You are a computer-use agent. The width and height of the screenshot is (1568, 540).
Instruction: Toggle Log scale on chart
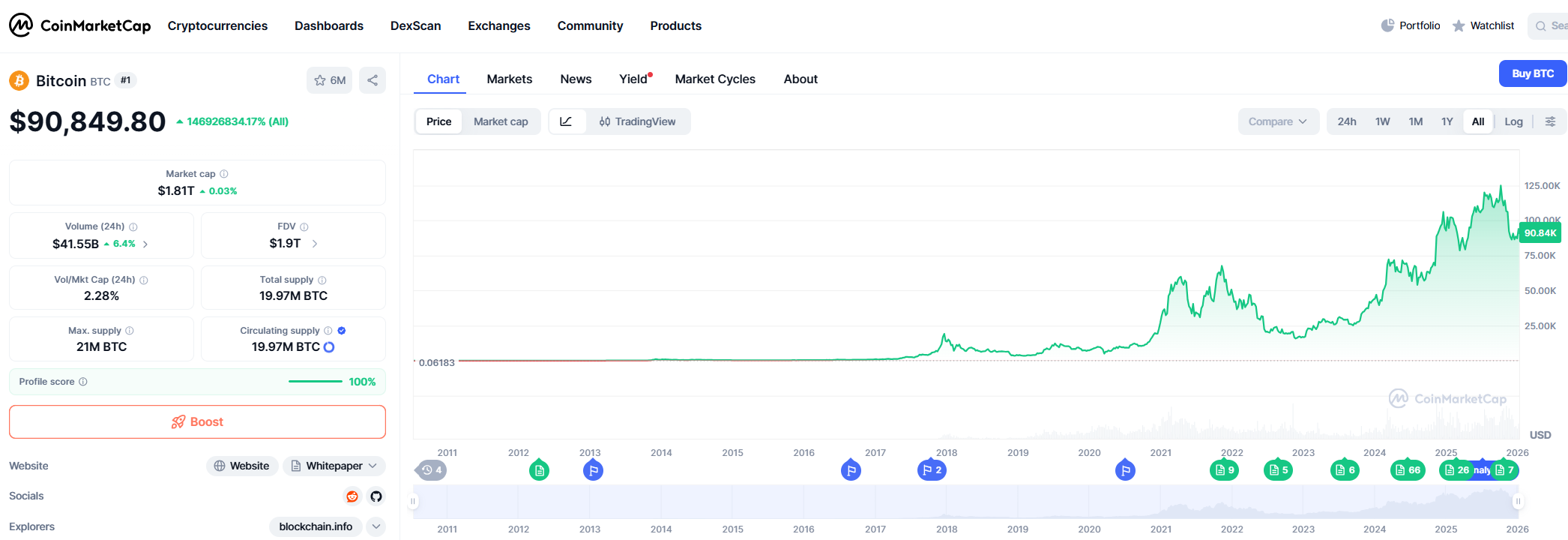coord(1514,121)
